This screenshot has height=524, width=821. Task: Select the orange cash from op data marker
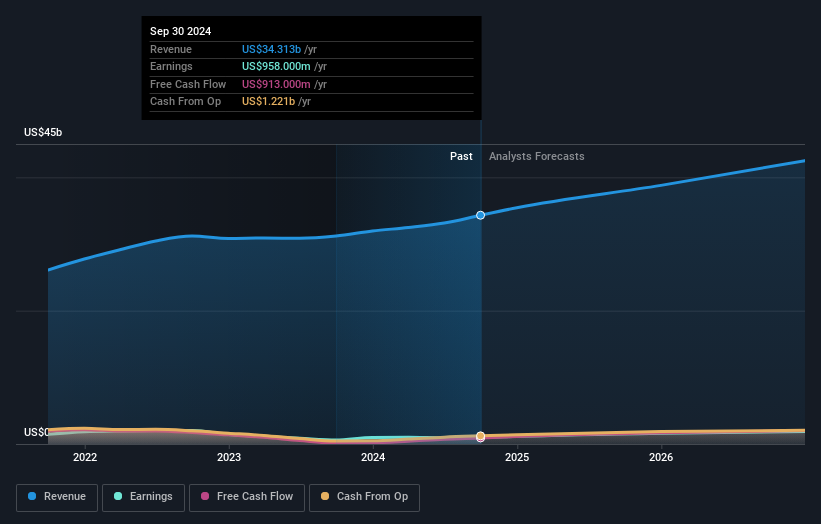click(x=480, y=436)
